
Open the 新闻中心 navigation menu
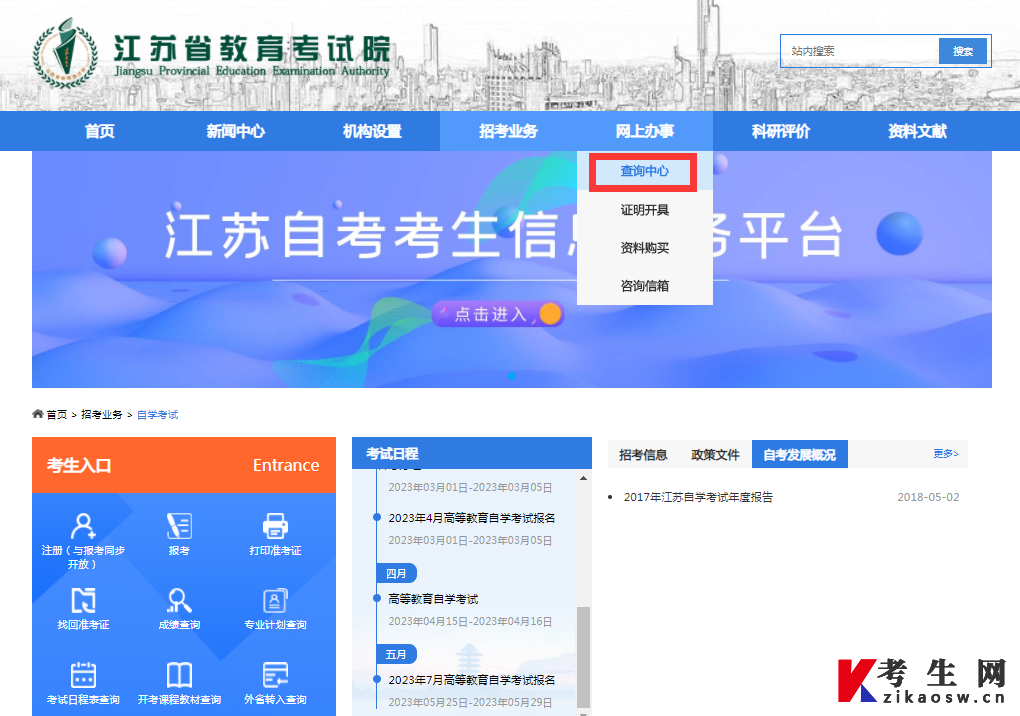(x=235, y=131)
